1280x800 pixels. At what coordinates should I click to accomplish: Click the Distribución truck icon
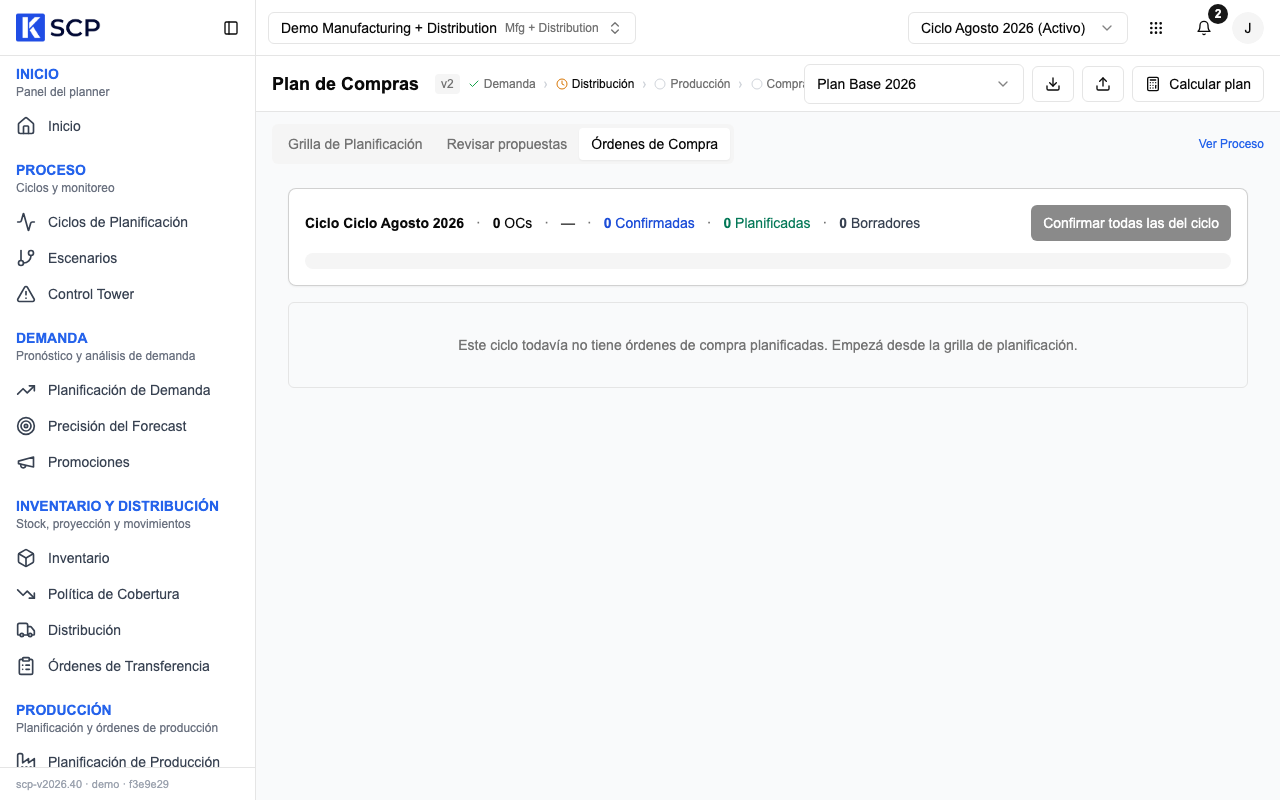pyautogui.click(x=27, y=630)
